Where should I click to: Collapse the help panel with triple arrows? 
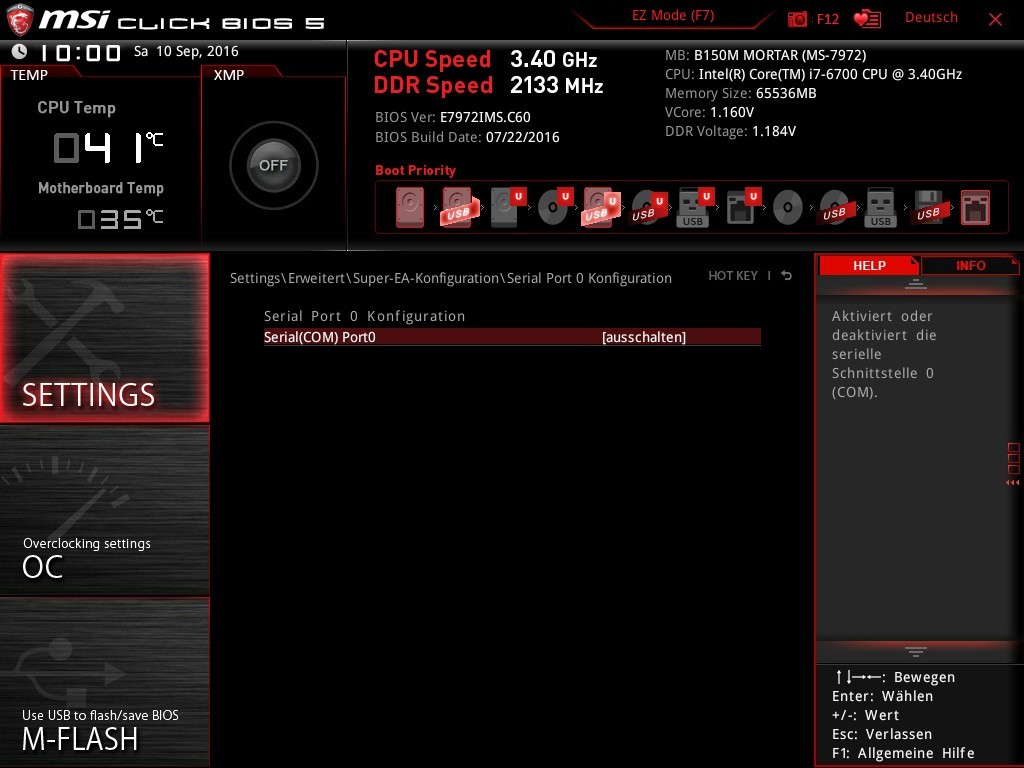click(1012, 483)
